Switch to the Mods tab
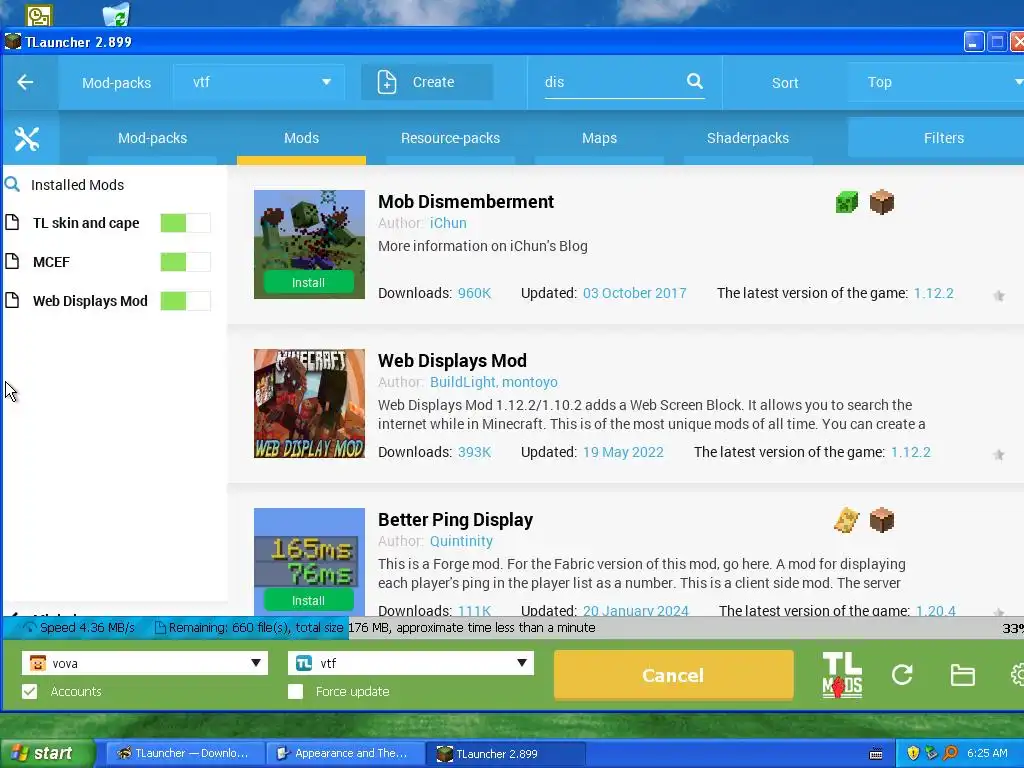The image size is (1024, 768). point(301,138)
